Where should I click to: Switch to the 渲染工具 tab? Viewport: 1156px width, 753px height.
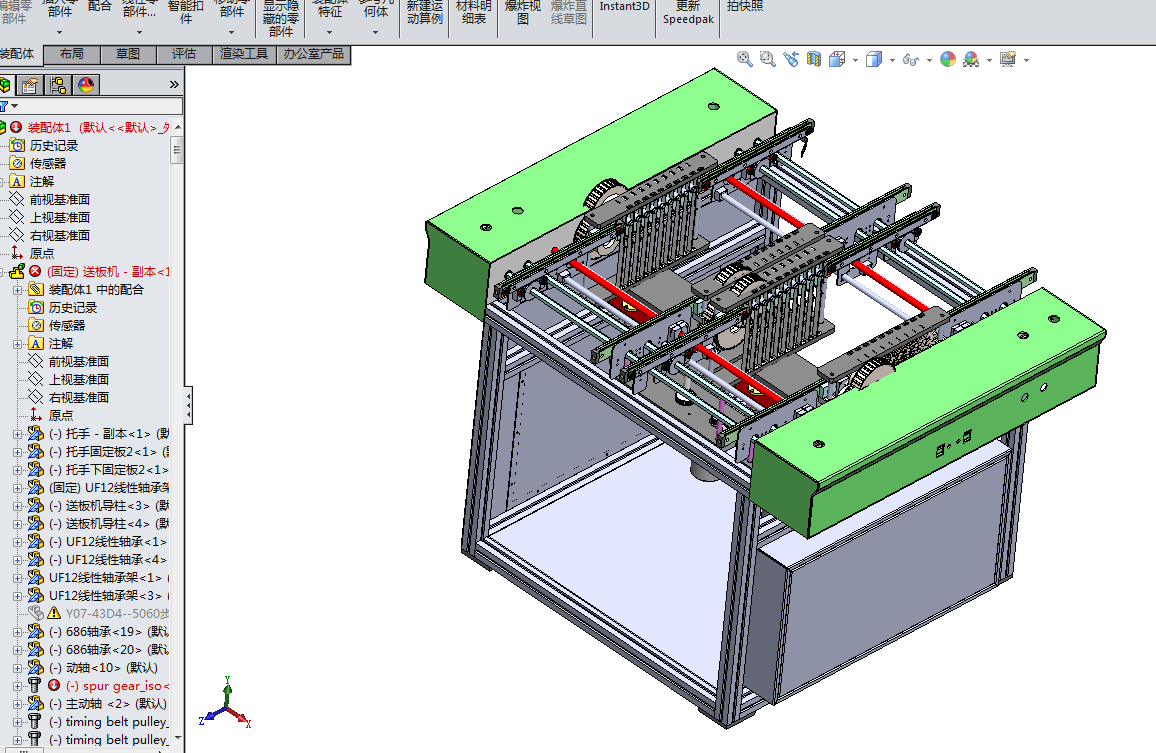[x=244, y=54]
